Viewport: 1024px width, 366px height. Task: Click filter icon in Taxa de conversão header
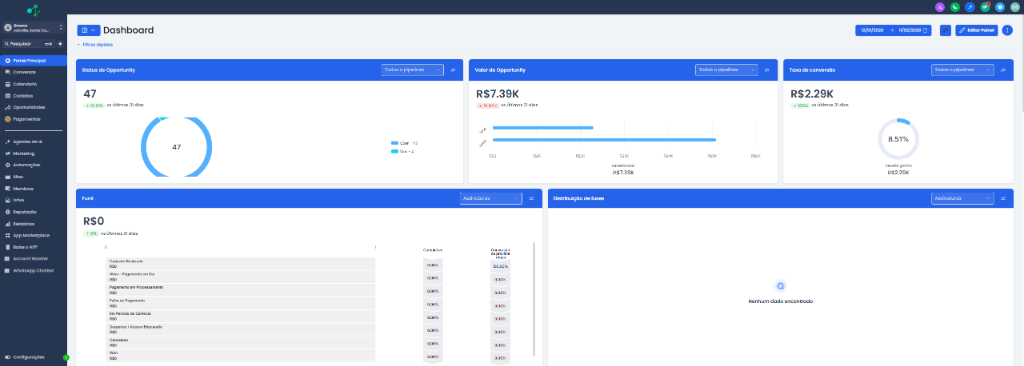pyautogui.click(x=1004, y=70)
